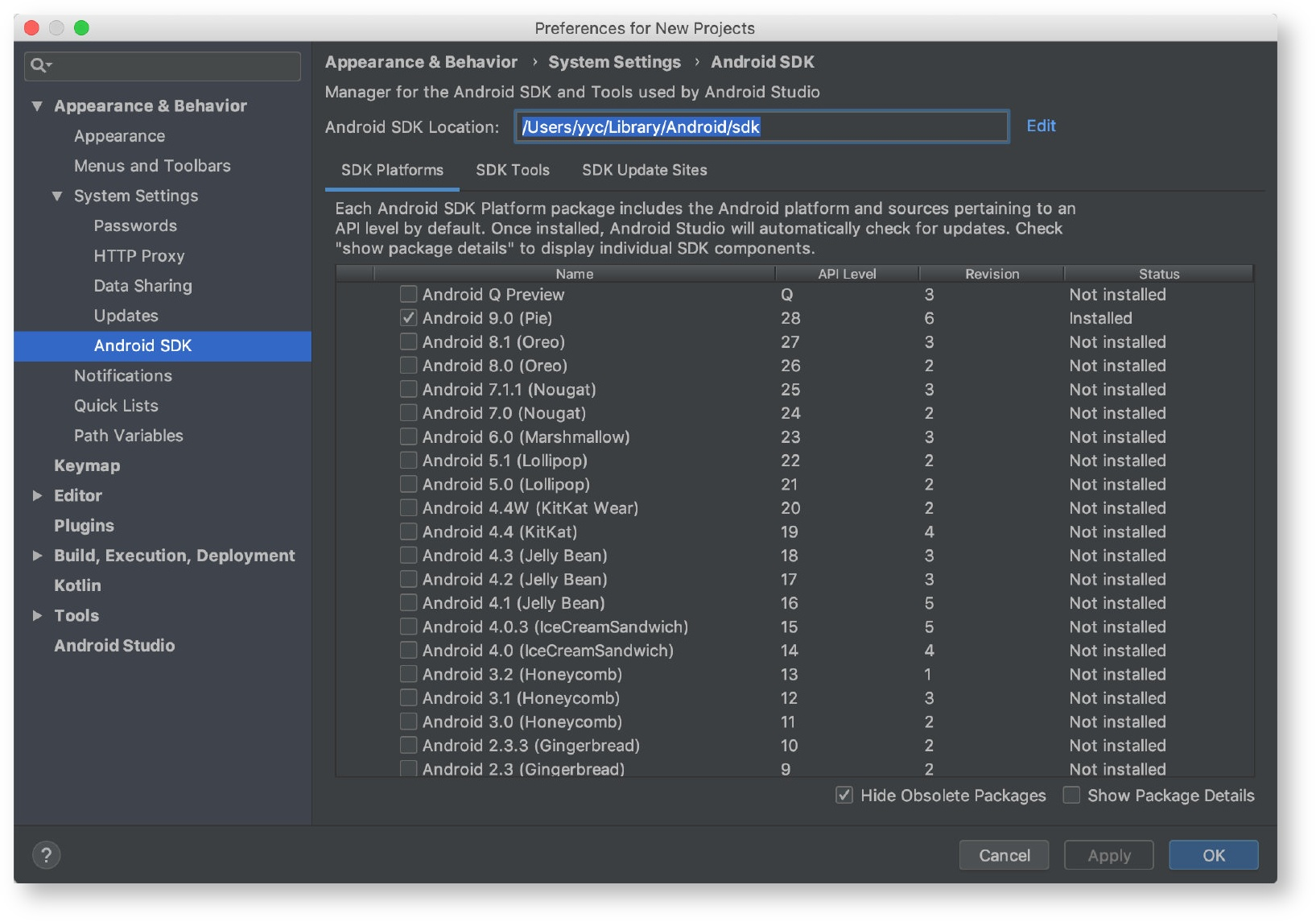Image resolution: width=1316 pixels, height=922 pixels.
Task: Focus the settings search field
Action: coord(163,65)
